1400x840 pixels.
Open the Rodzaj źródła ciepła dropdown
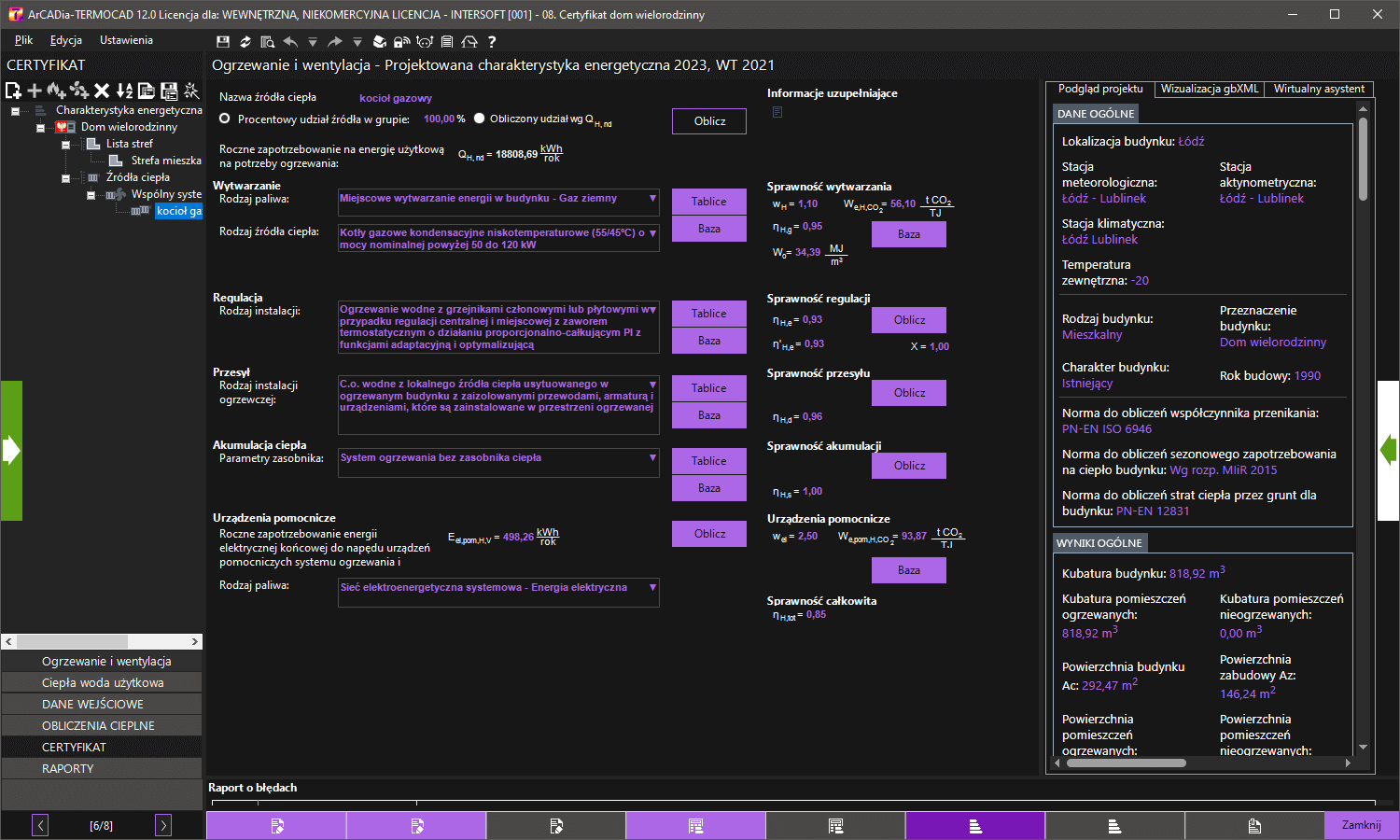[x=652, y=233]
